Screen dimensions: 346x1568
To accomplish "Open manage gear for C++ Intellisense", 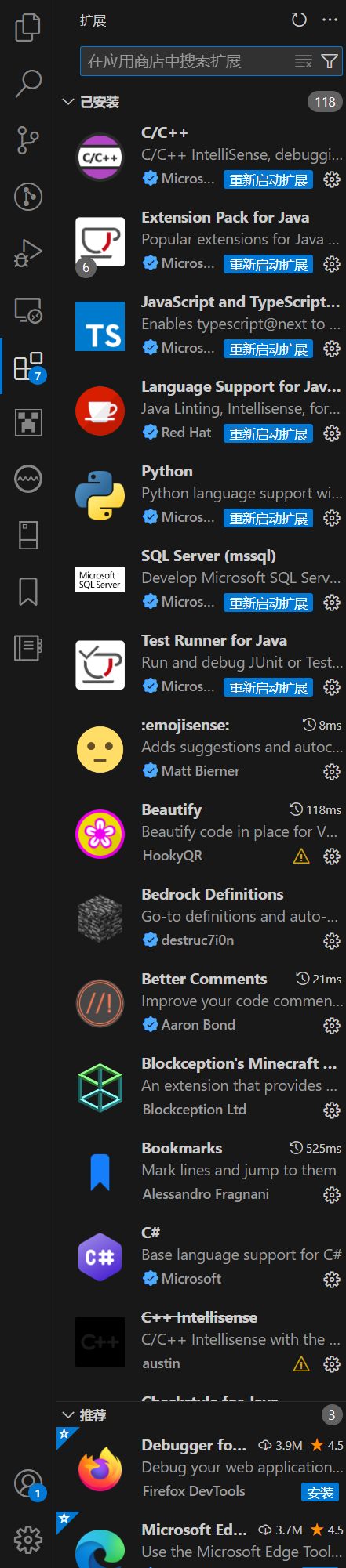I will [x=332, y=1364].
